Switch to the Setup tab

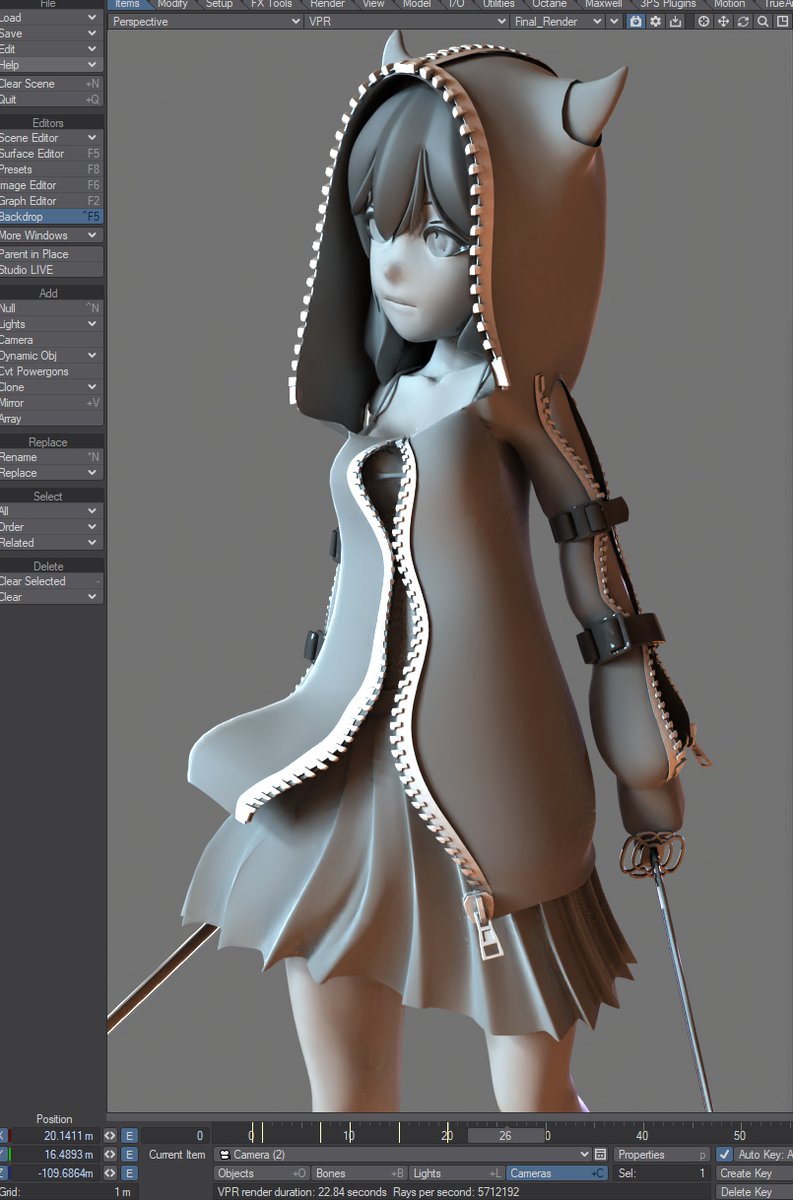pos(219,4)
